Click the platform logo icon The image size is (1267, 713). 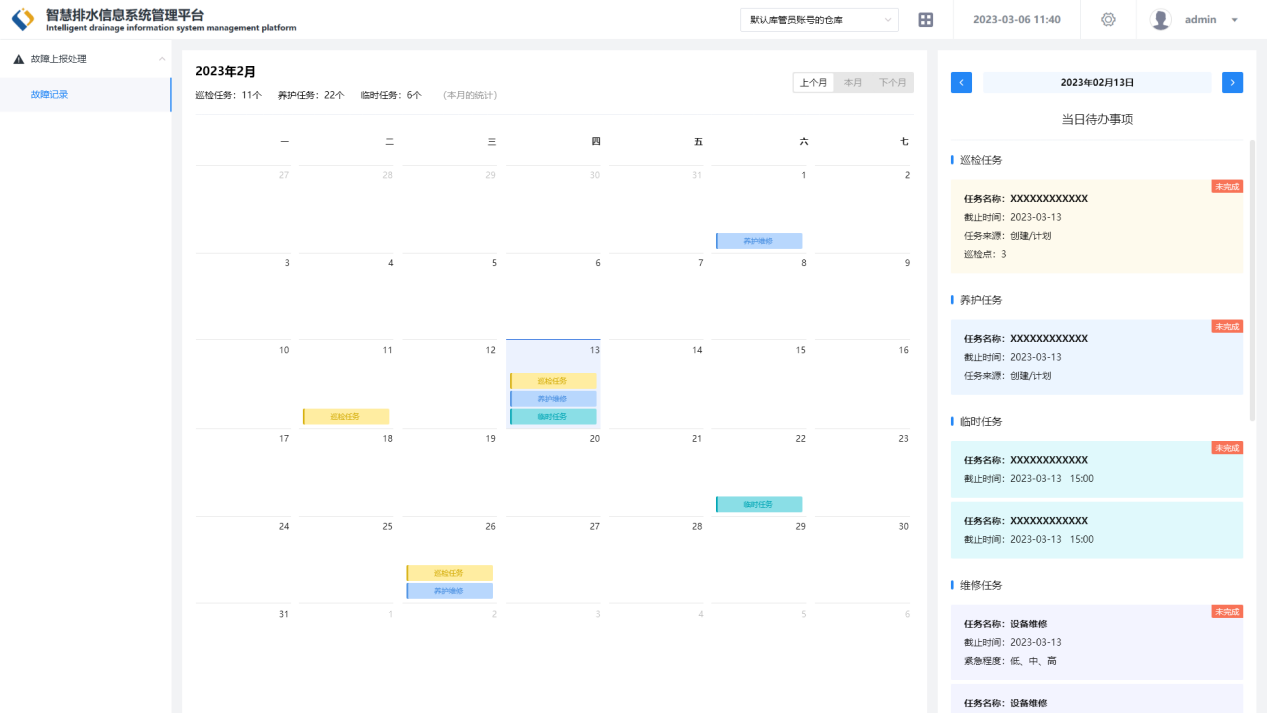click(x=22, y=20)
